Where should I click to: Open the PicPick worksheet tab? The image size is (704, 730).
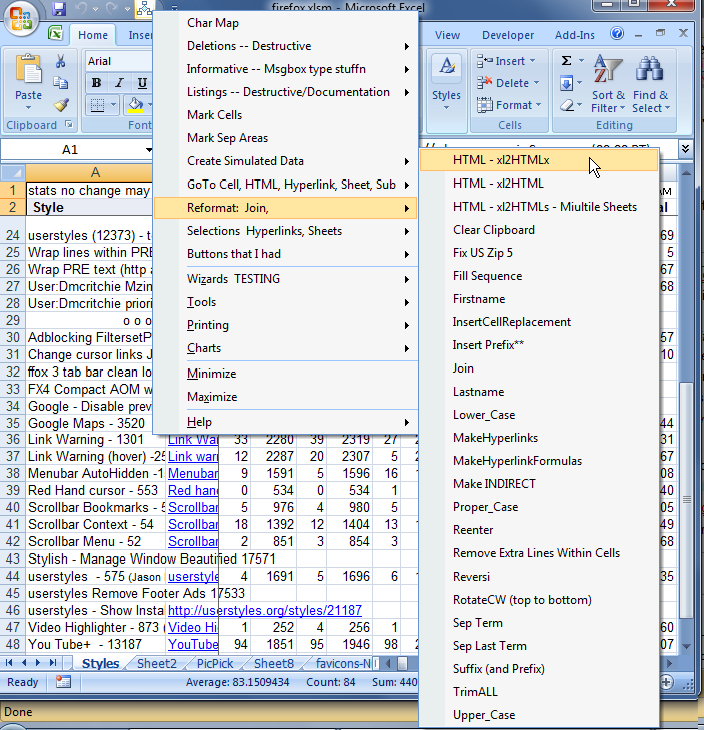point(215,663)
